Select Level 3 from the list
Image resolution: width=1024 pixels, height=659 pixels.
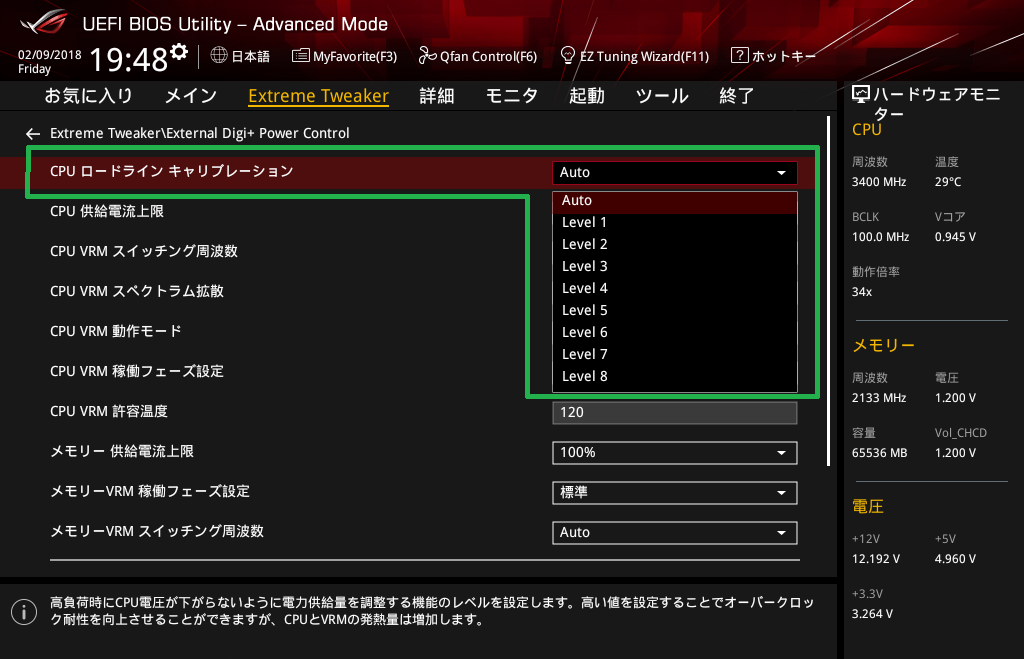675,267
